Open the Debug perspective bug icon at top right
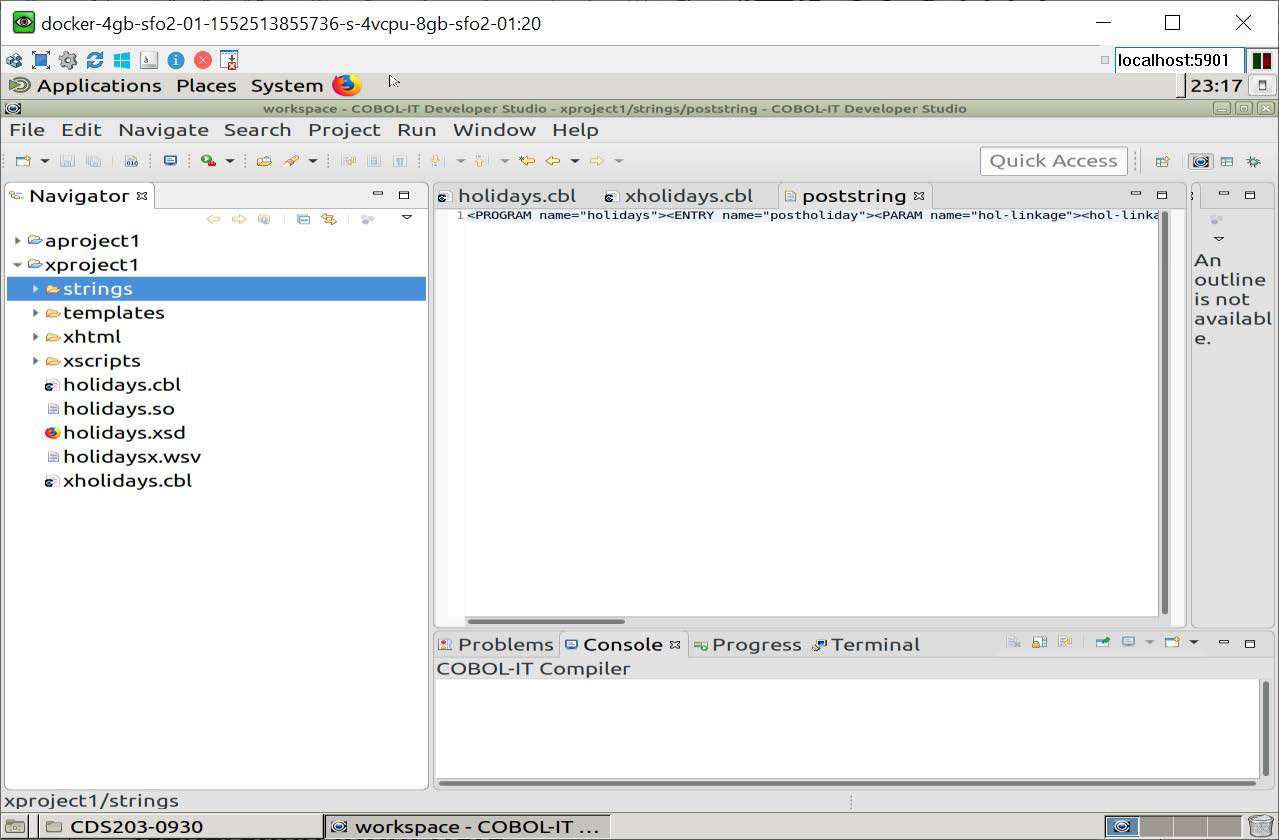This screenshot has width=1279, height=840. coord(1255,160)
